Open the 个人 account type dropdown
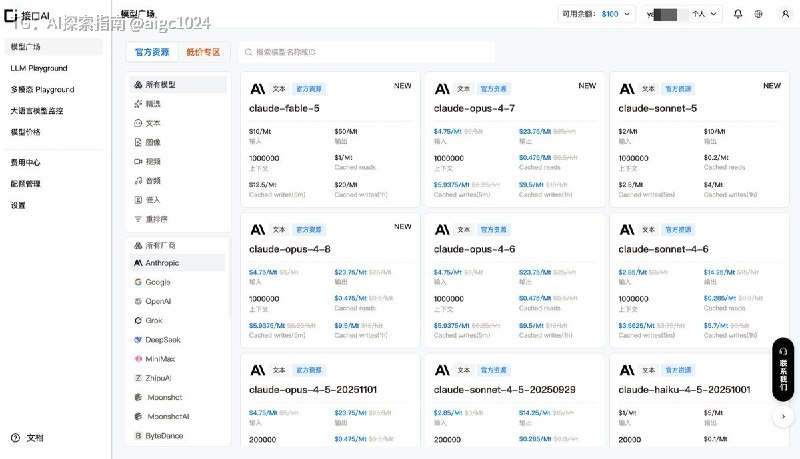 click(x=704, y=14)
